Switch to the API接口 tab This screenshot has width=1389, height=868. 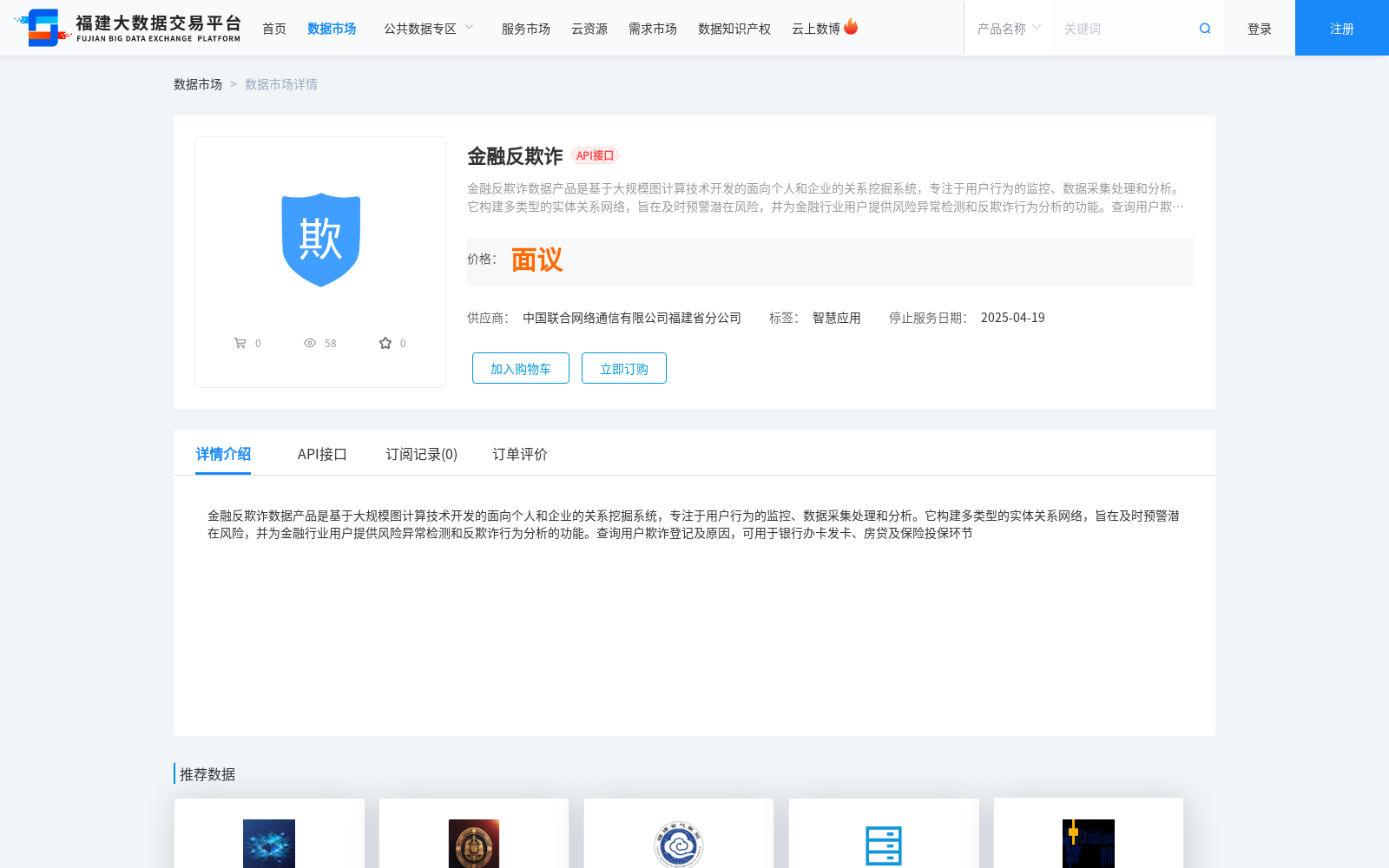pyautogui.click(x=322, y=454)
